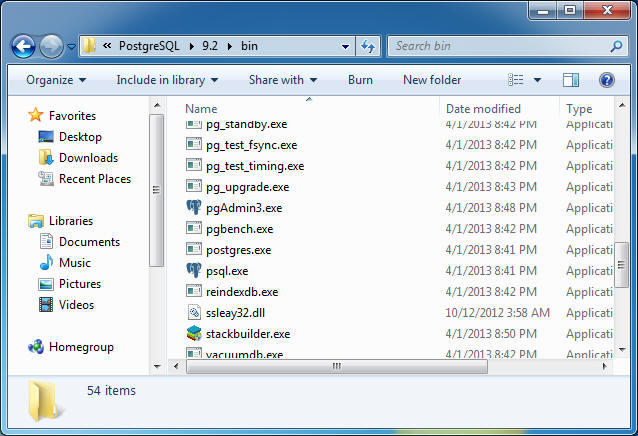Screen dimensions: 638x436
Task: Select the 9.2 folder in the address path
Action: [210, 46]
